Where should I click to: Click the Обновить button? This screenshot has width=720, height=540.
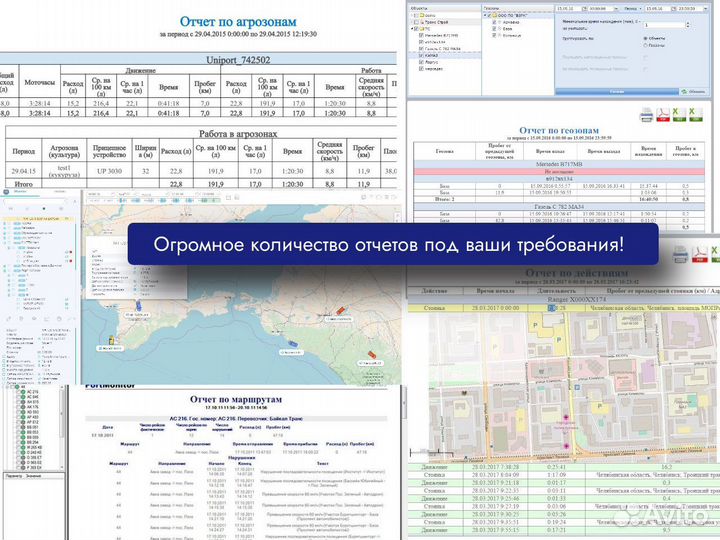[x=694, y=91]
